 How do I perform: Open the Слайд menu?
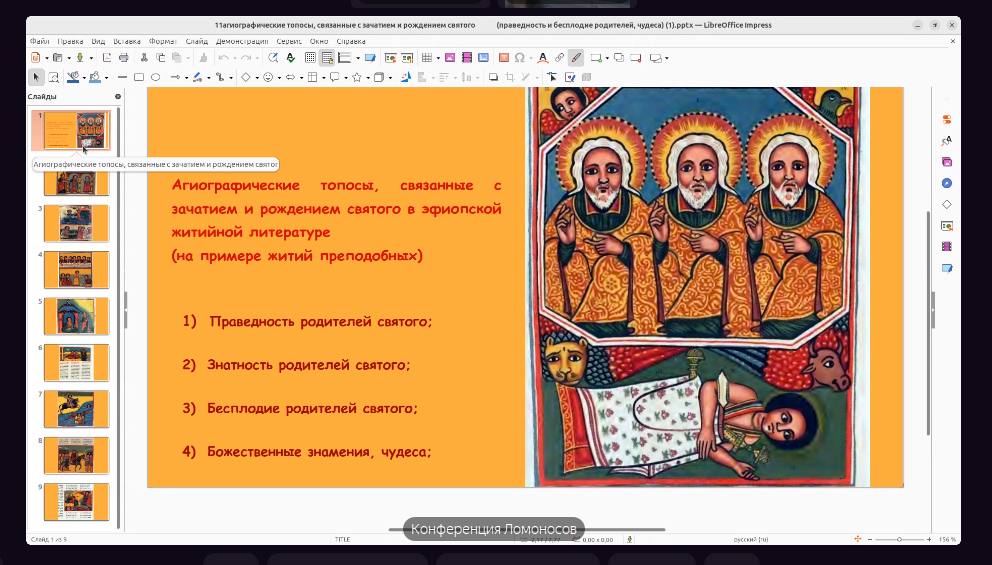pyautogui.click(x=197, y=41)
